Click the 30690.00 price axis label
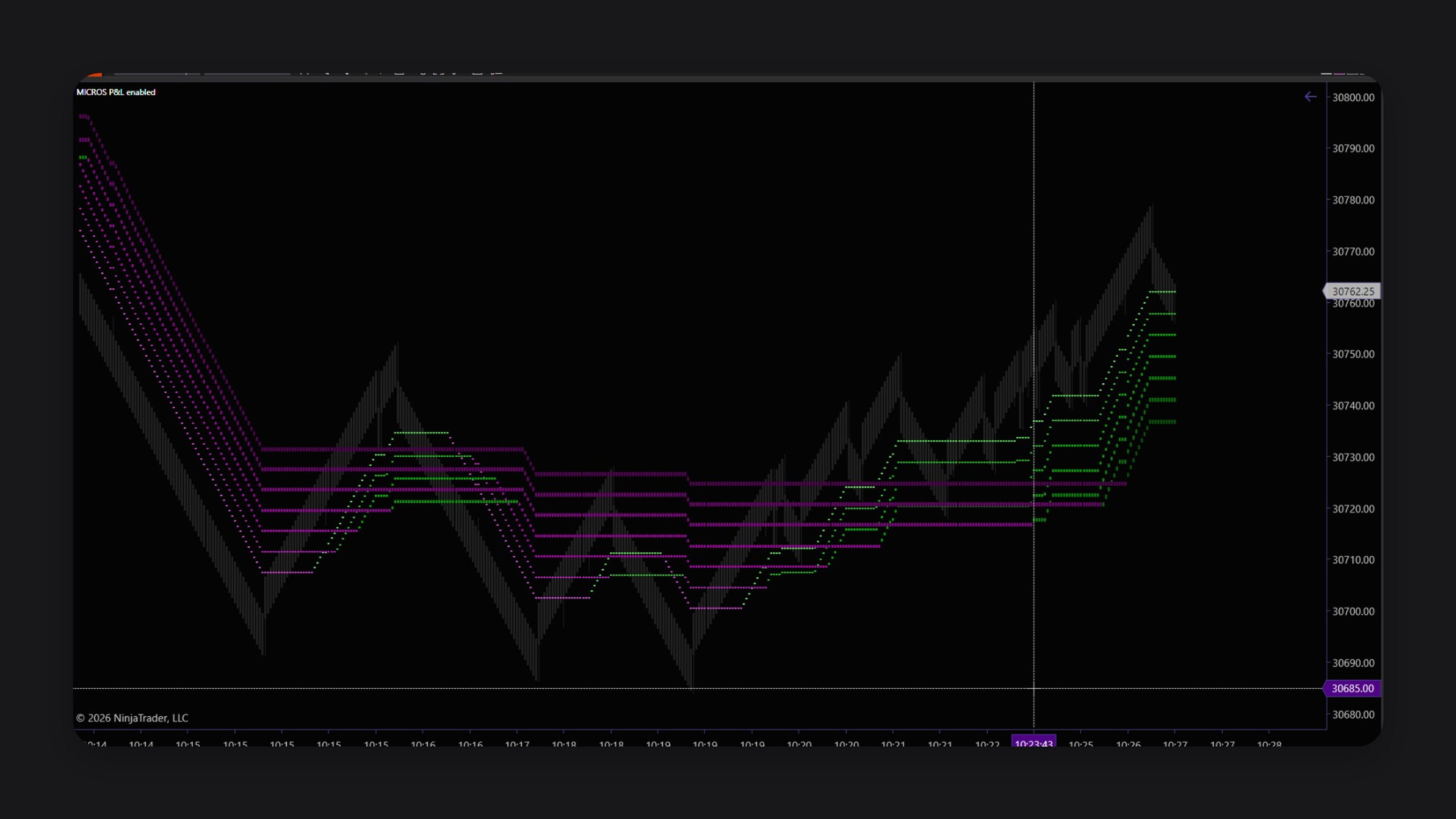This screenshot has width=1456, height=819. 1353,663
